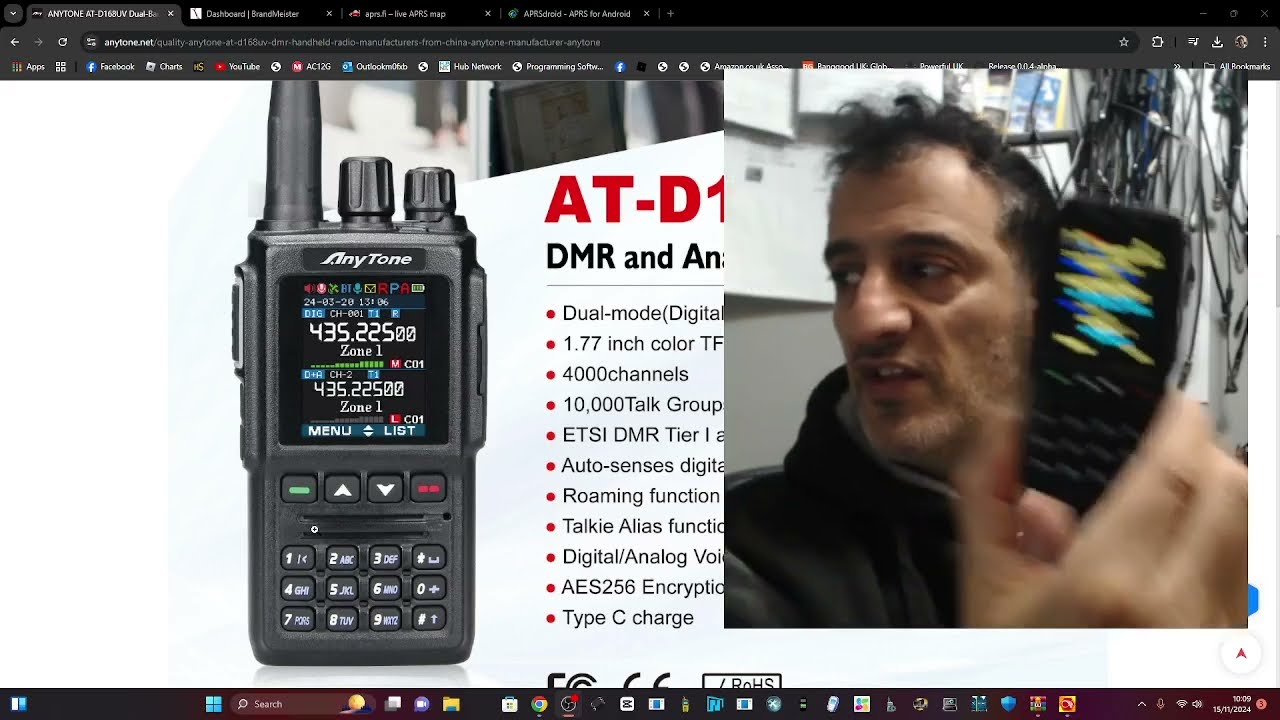Image resolution: width=1280 pixels, height=720 pixels.
Task: Open Microsoft Store from the taskbar
Action: (509, 704)
